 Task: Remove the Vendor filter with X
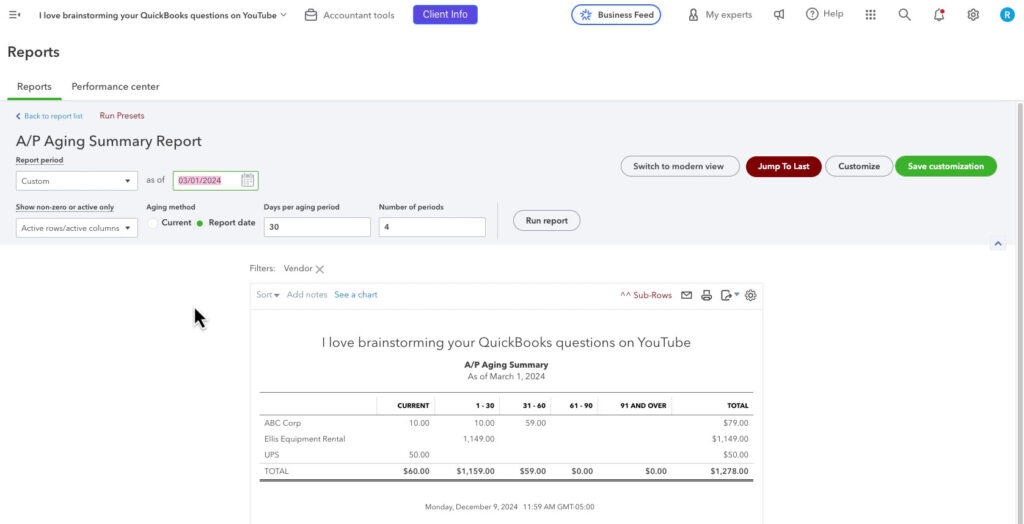(x=320, y=269)
